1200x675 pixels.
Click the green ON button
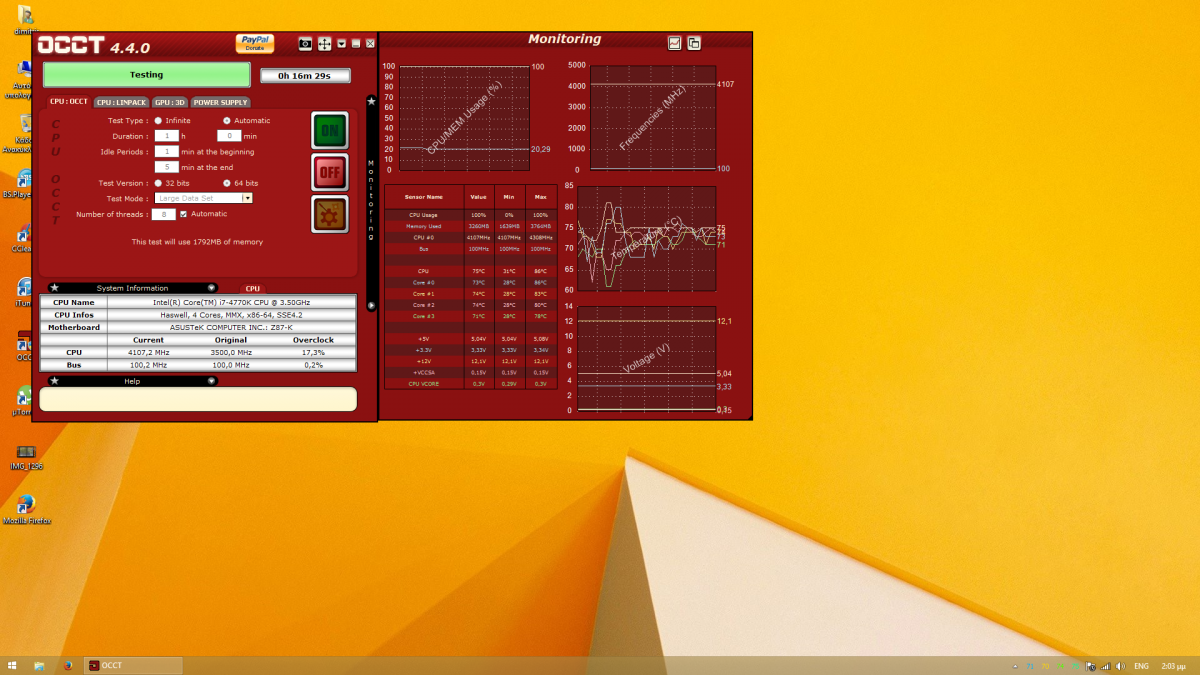[x=330, y=130]
